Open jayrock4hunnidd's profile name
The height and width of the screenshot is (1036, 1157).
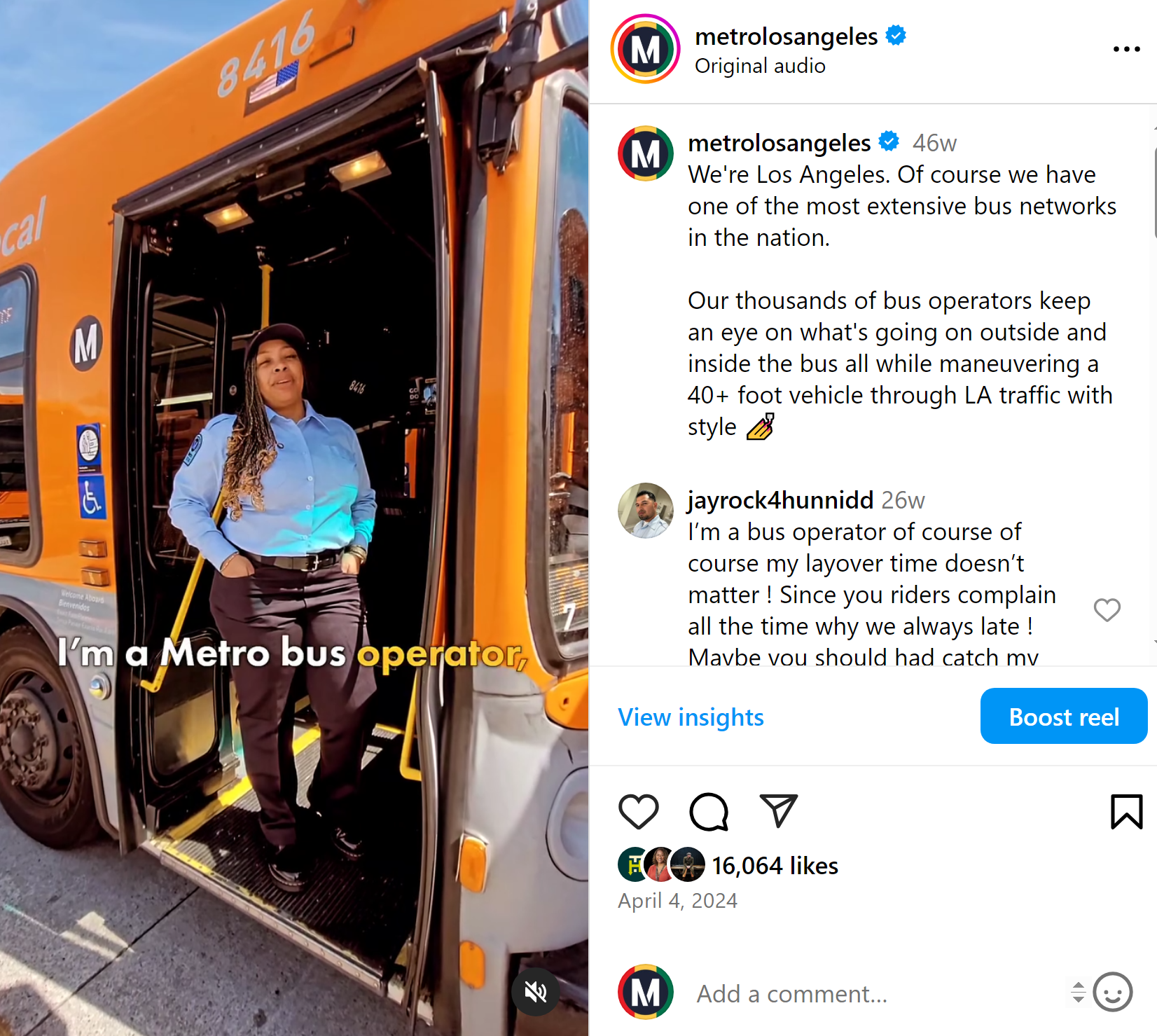[x=780, y=500]
